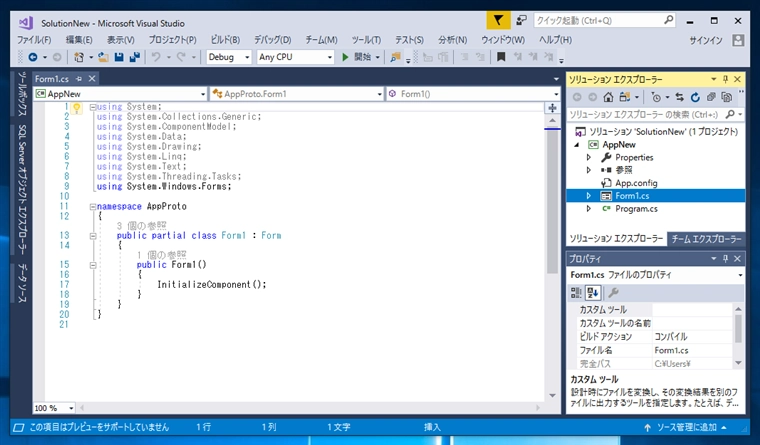
Task: Click サインイン link at top right
Action: pos(706,39)
